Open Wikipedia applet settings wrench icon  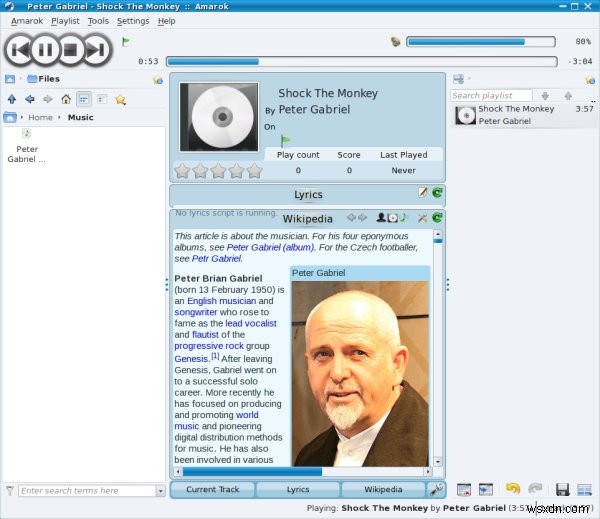(x=423, y=218)
